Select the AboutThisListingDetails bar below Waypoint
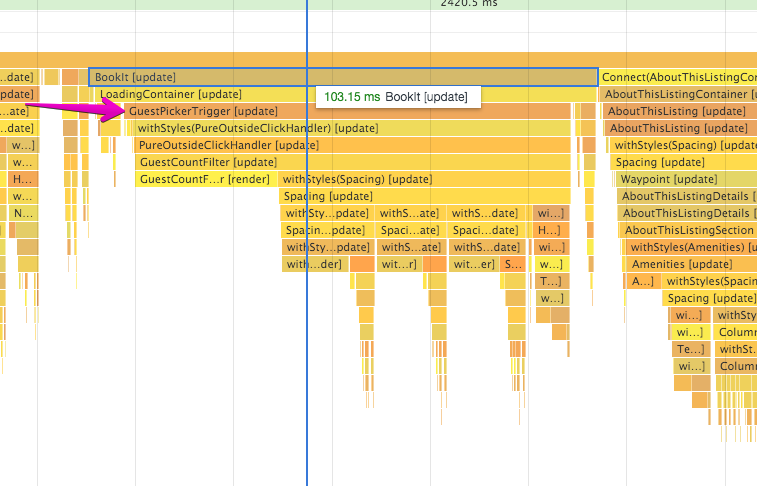This screenshot has height=486, width=757. tap(687, 196)
